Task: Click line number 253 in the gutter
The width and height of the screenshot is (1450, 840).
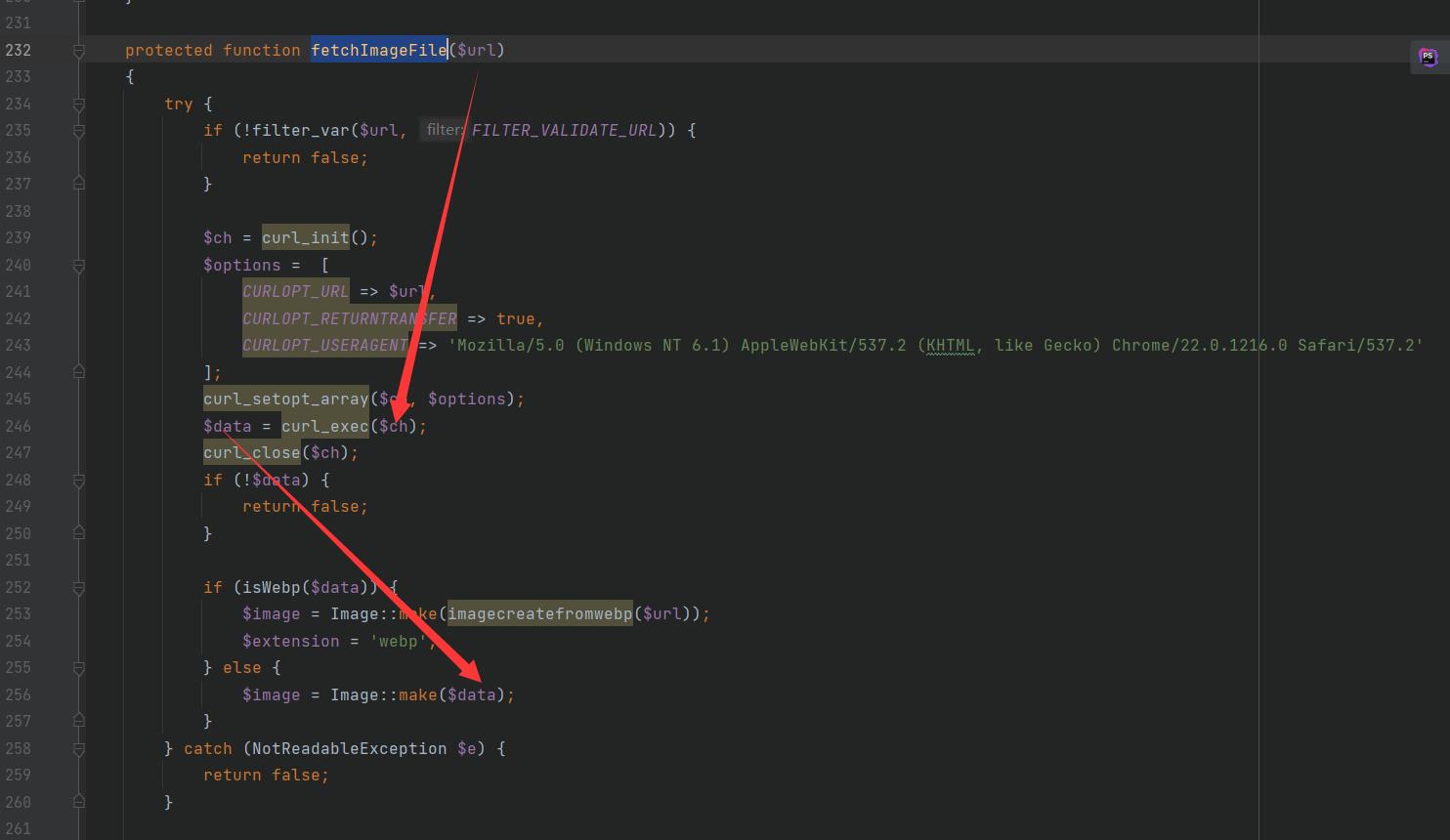Action: [x=18, y=613]
